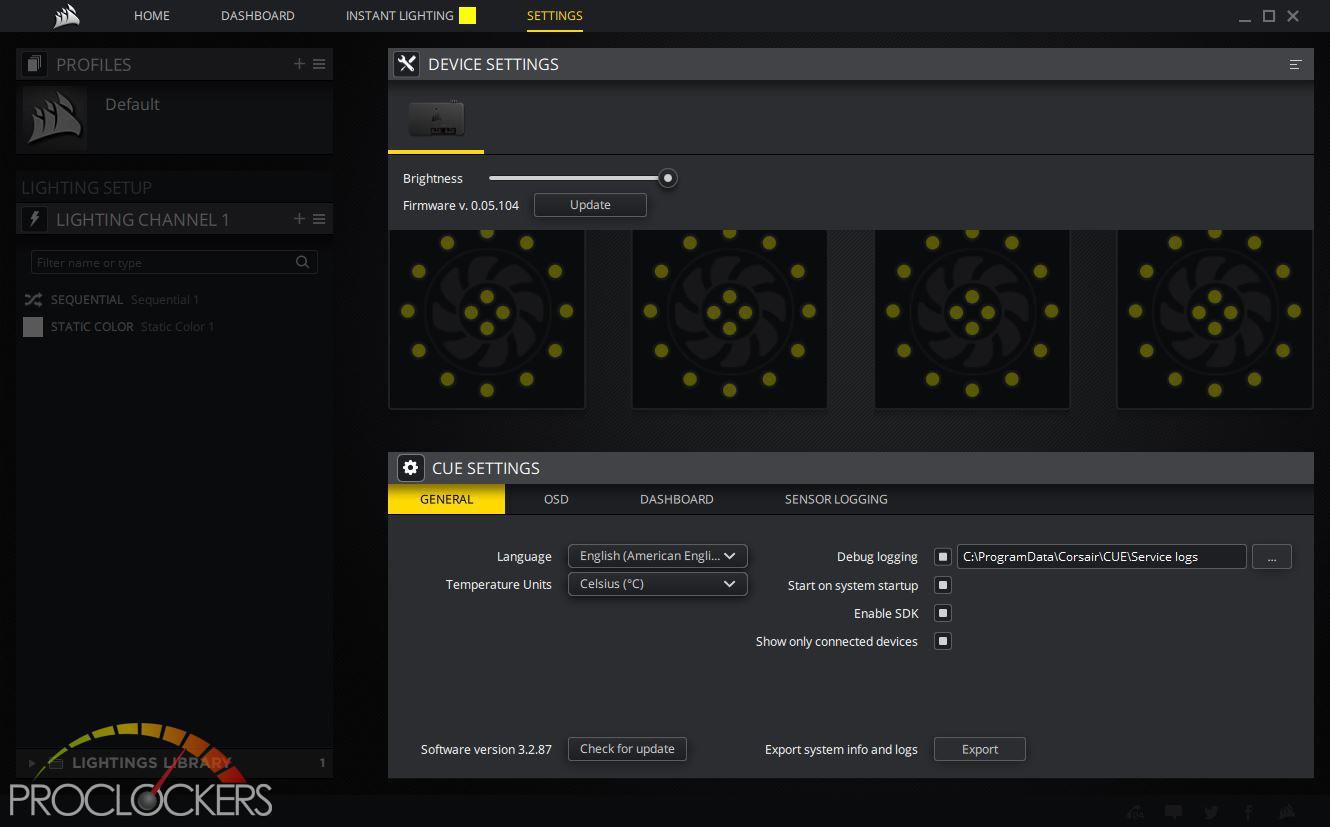Toggle Show only connected devices

pyautogui.click(x=943, y=641)
